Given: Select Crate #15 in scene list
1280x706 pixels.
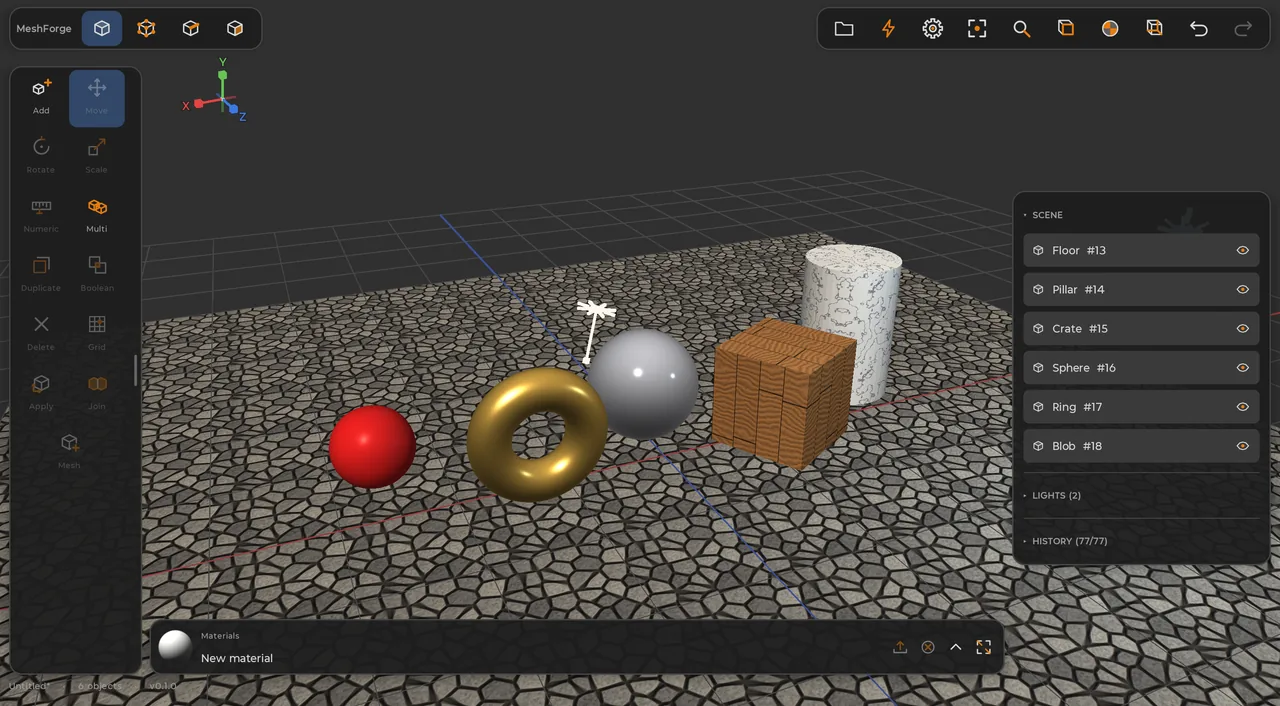Looking at the screenshot, I should (x=1141, y=329).
